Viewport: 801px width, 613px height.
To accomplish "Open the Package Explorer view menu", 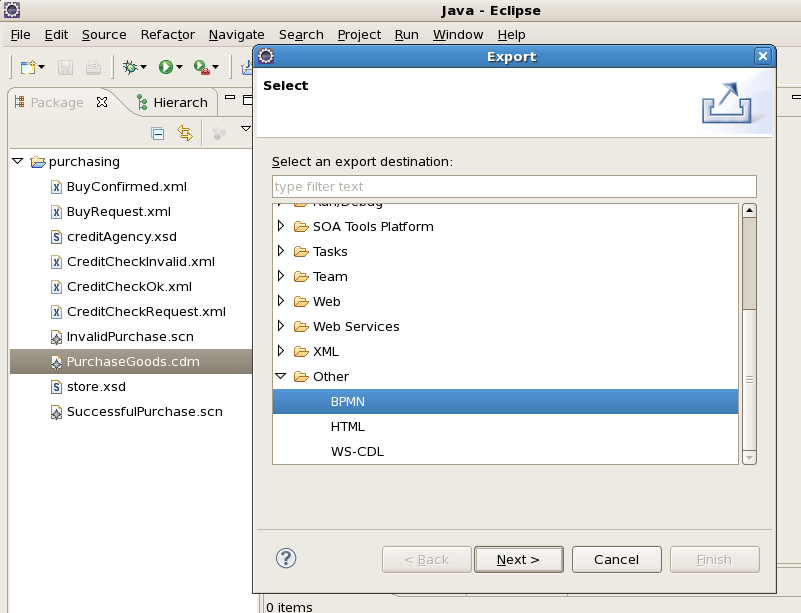I will 246,128.
